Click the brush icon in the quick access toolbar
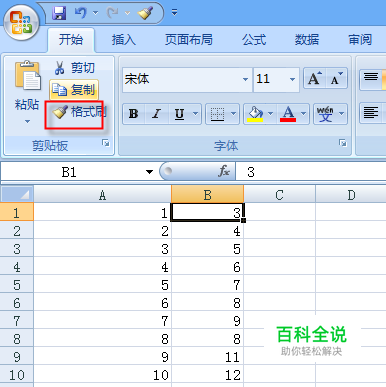Image resolution: width=386 pixels, height=387 pixels. [x=145, y=13]
